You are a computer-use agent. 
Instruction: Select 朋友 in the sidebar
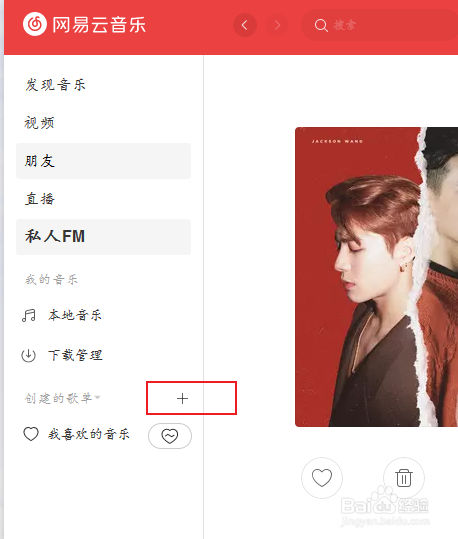(103, 161)
